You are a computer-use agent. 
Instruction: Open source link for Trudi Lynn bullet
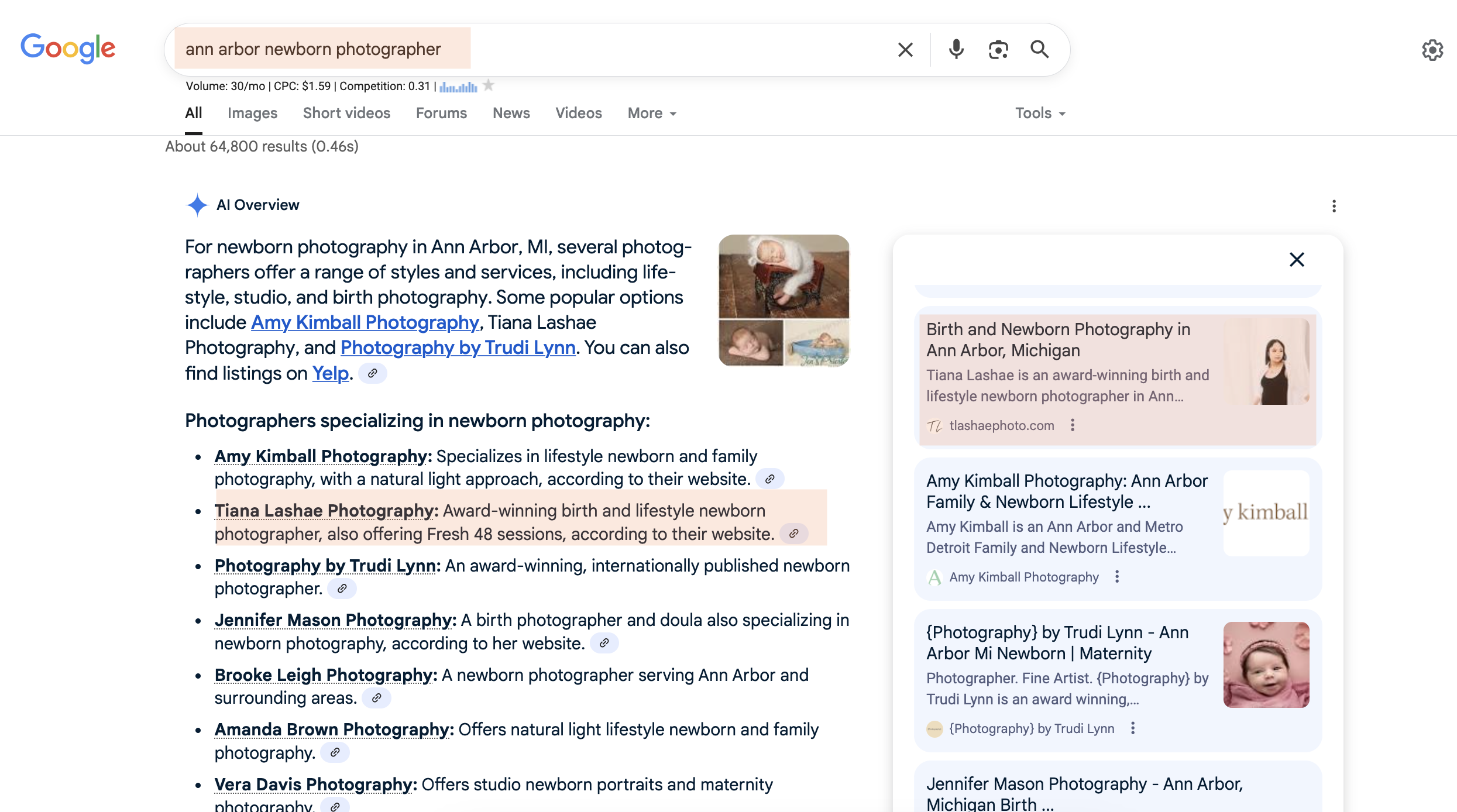coord(342,589)
